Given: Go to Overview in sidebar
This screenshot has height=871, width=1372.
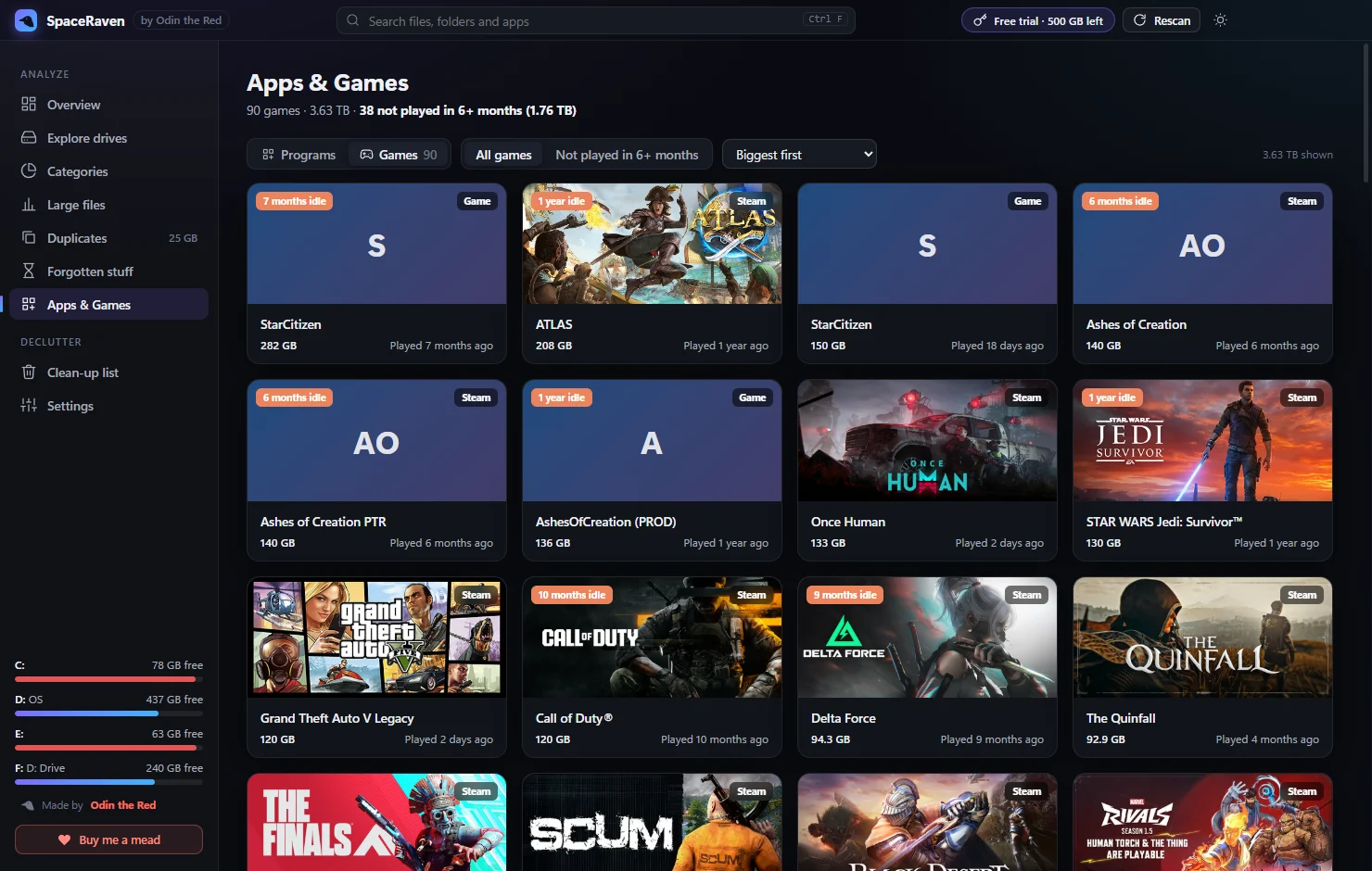Looking at the screenshot, I should (108, 104).
